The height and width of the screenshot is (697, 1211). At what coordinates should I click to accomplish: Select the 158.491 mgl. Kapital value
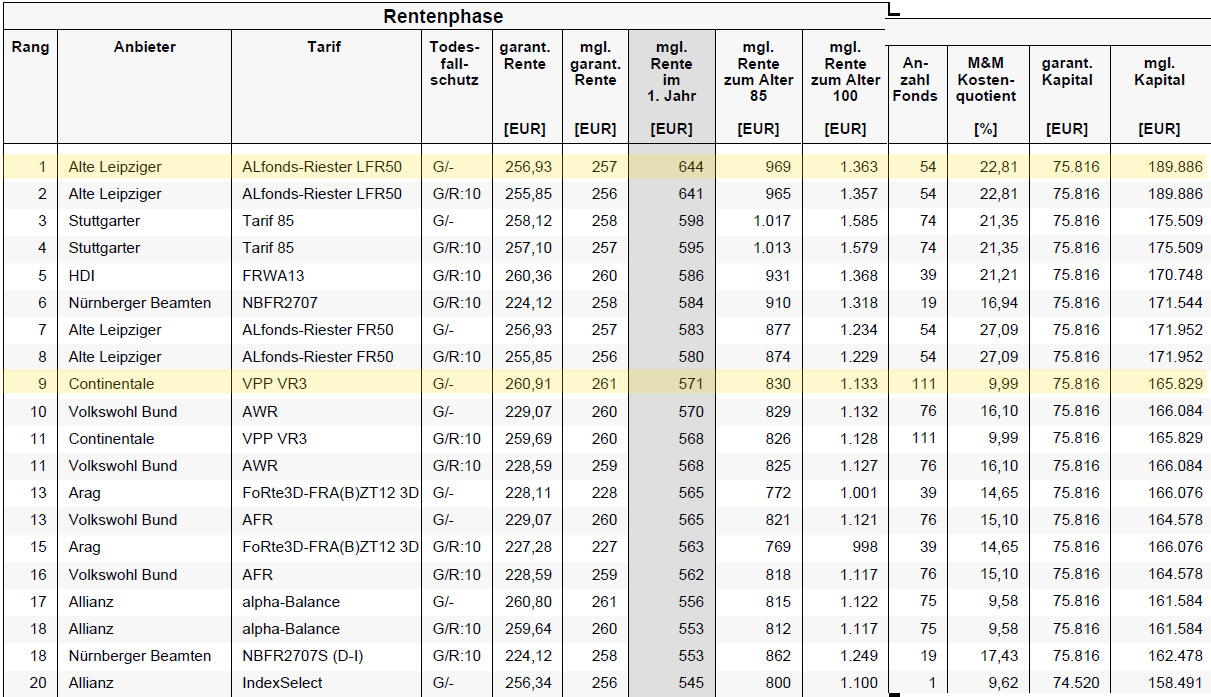click(1174, 683)
